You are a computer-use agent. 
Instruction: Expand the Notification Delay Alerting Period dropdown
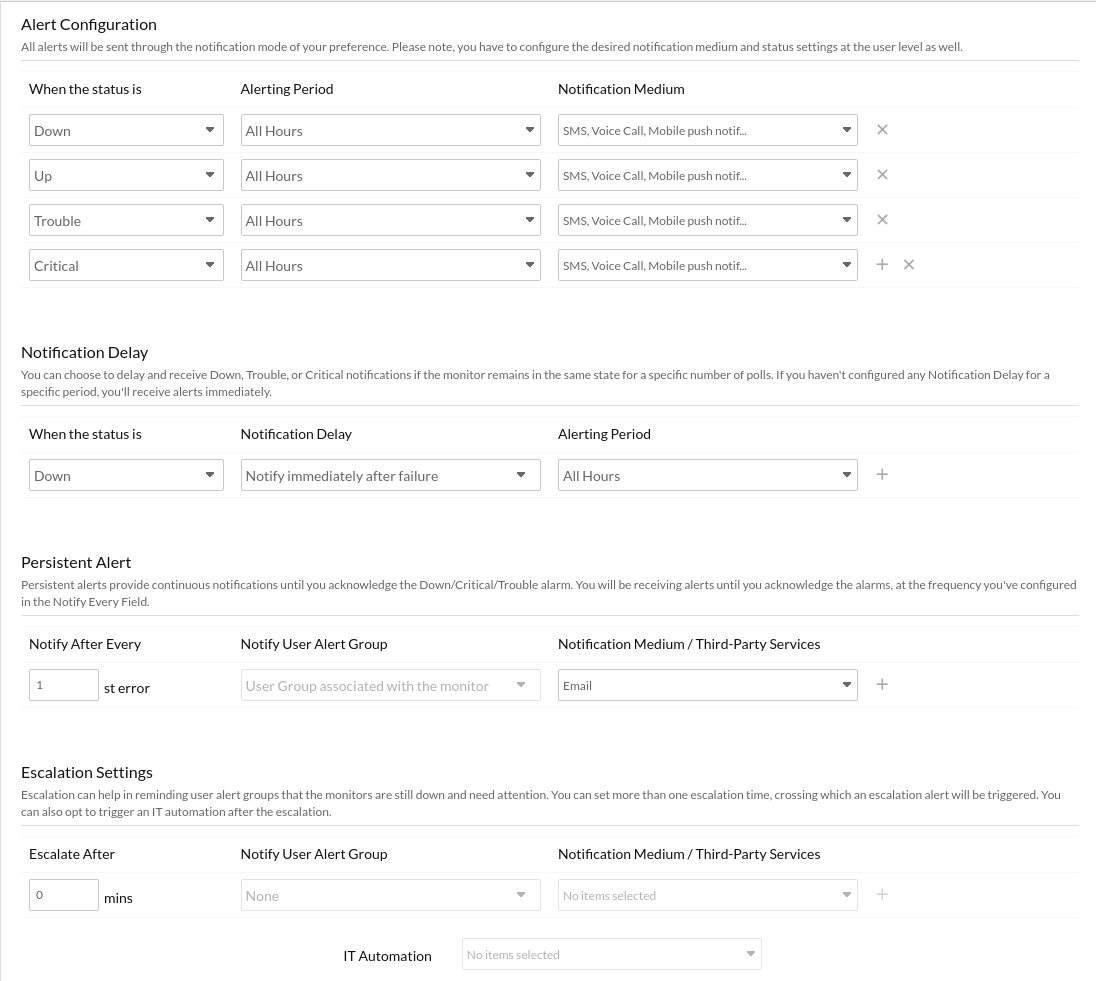coord(707,475)
